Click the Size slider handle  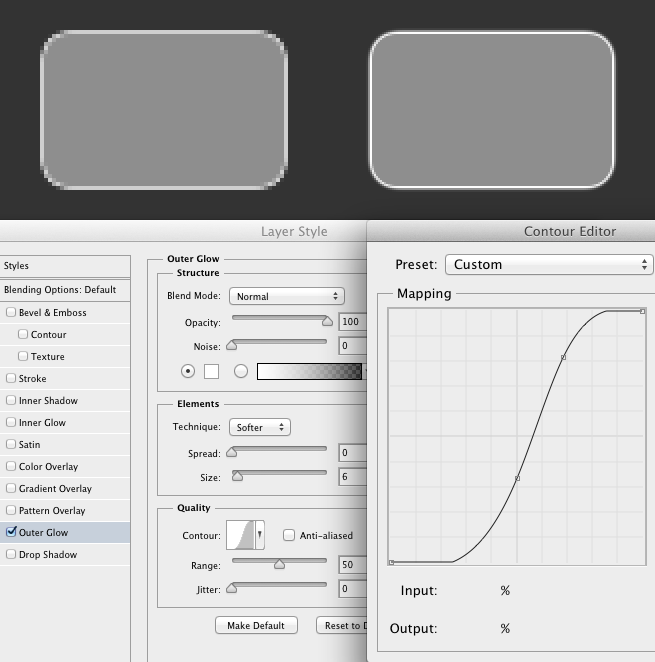point(237,476)
